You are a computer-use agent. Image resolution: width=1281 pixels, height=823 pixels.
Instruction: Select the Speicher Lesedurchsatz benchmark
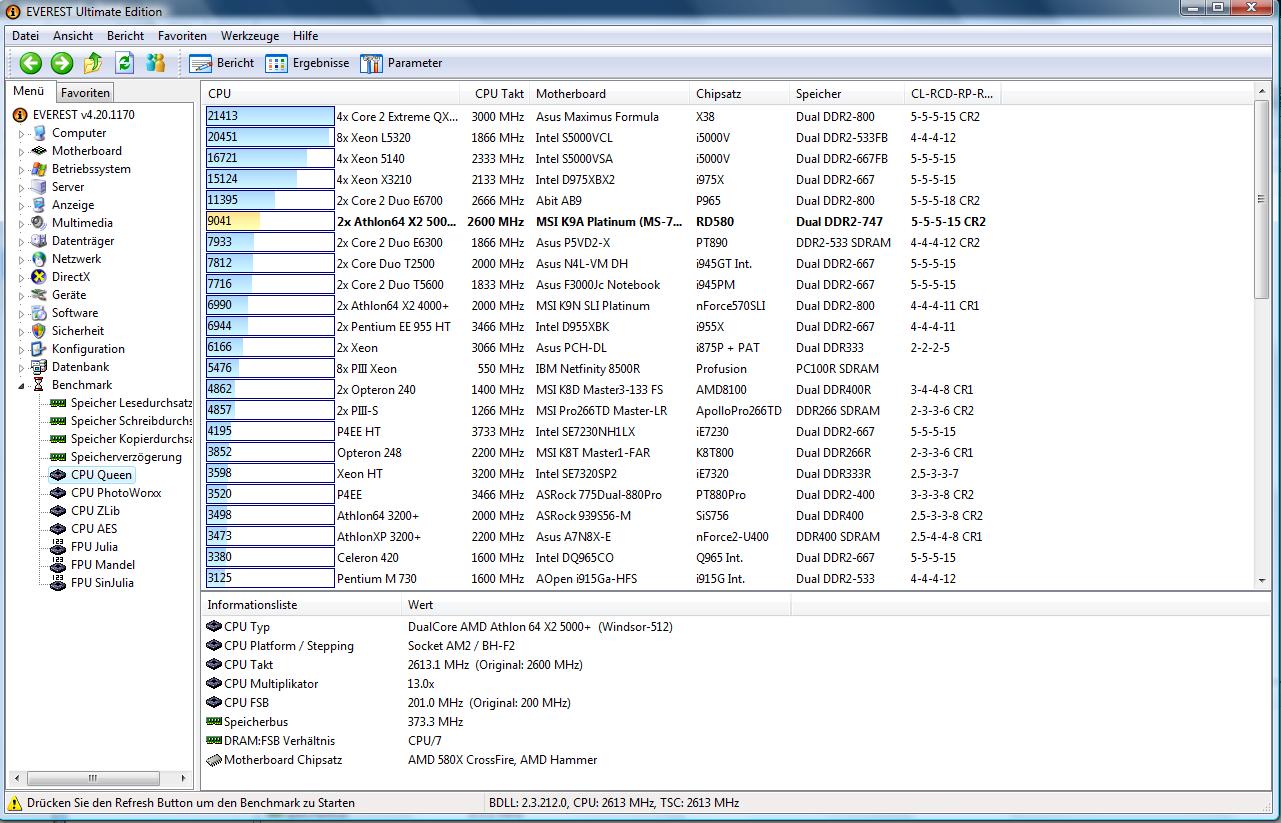click(x=130, y=403)
